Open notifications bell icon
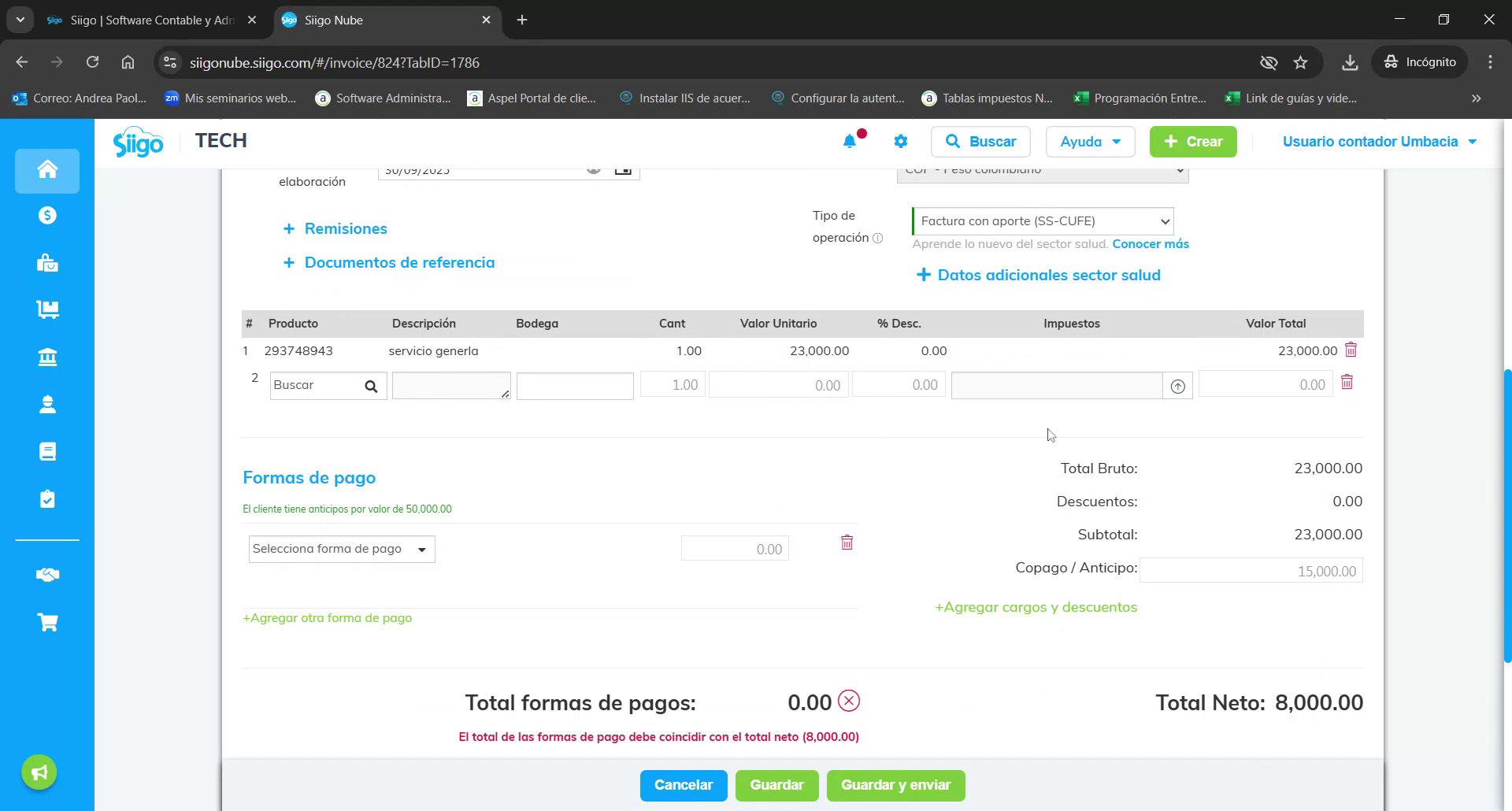 pos(850,141)
